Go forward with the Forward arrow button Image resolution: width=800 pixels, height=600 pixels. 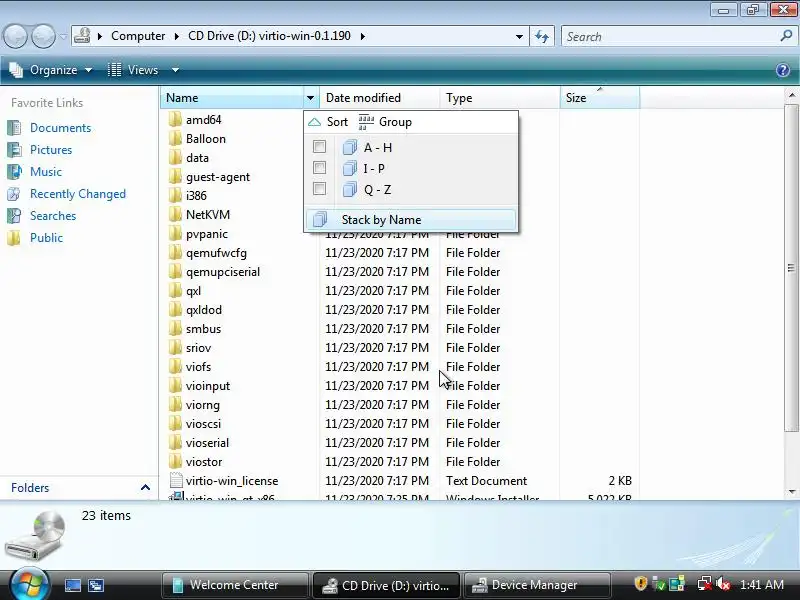pos(43,37)
